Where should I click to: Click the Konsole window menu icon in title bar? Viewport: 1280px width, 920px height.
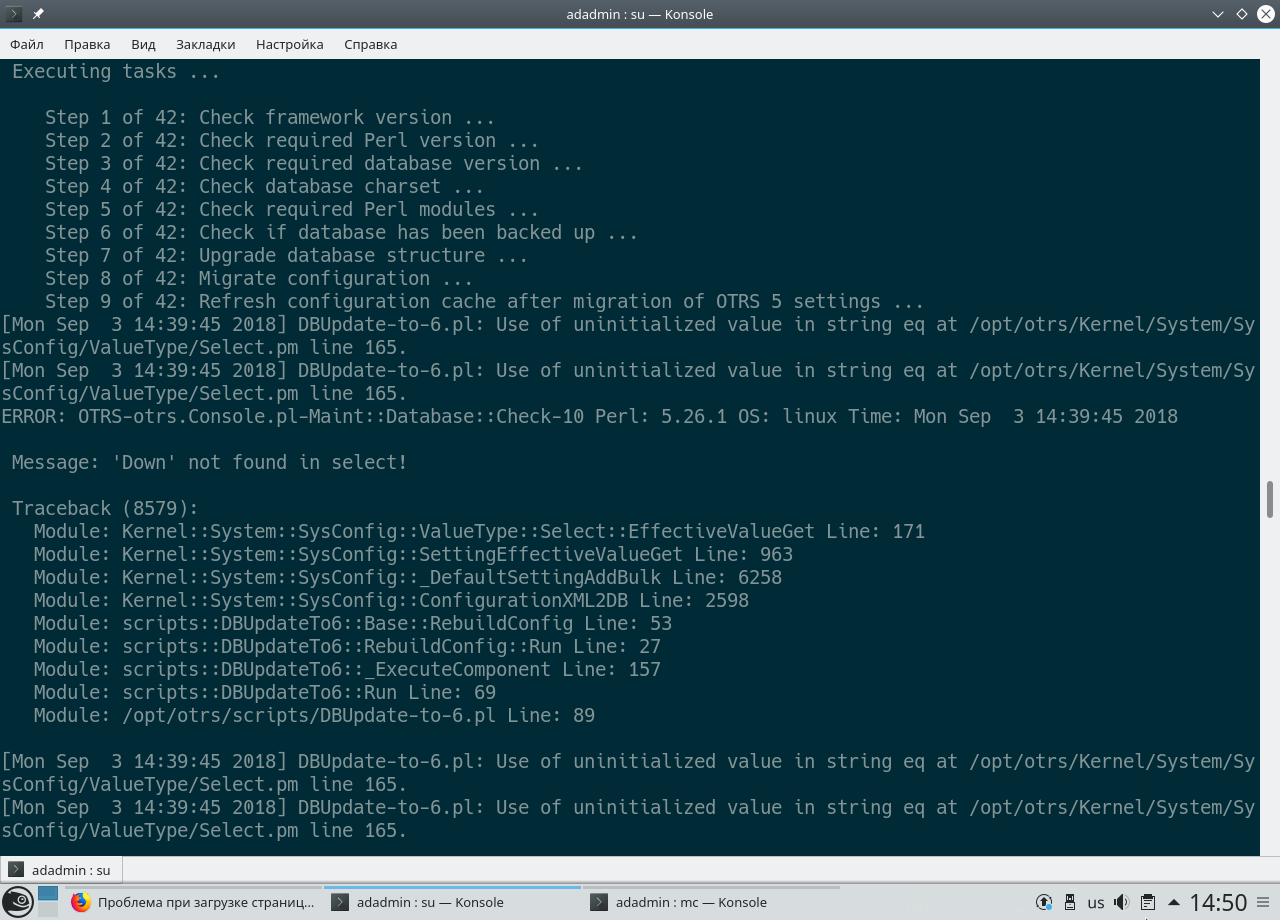pos(14,14)
